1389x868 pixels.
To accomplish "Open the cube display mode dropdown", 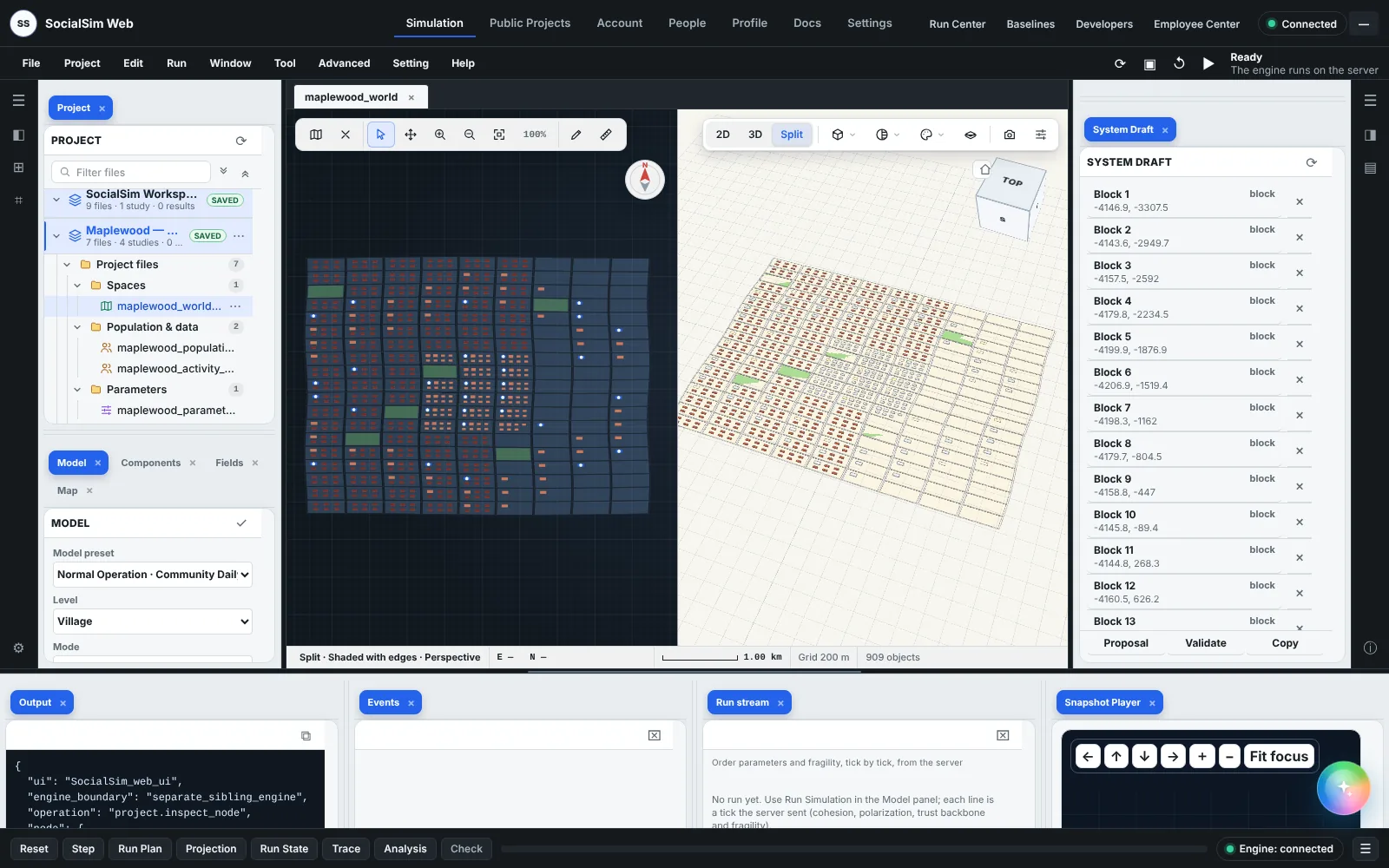I will point(843,135).
